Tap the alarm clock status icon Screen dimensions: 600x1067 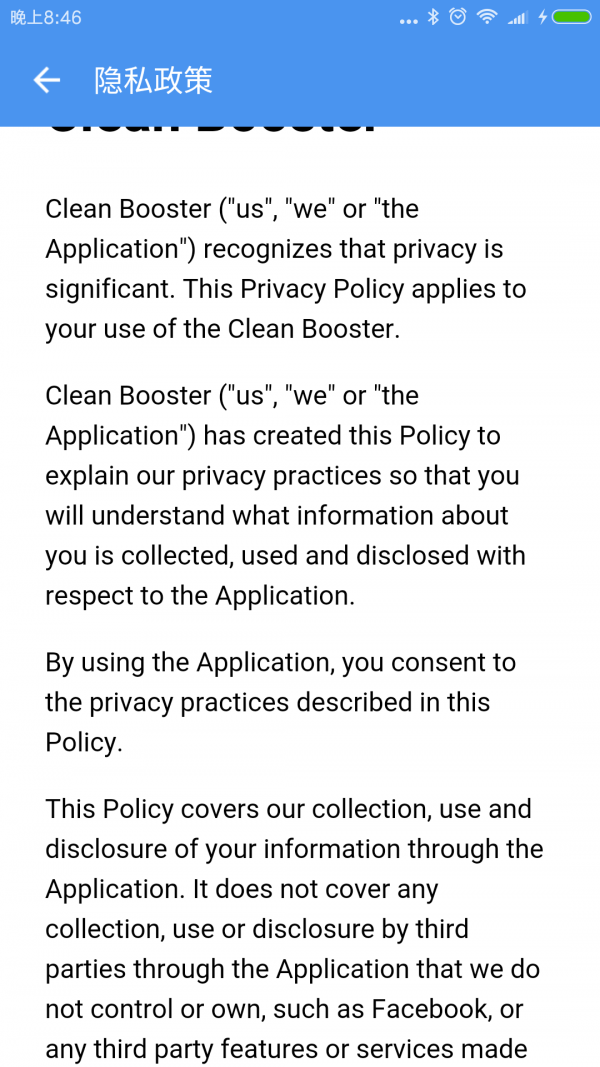[459, 18]
